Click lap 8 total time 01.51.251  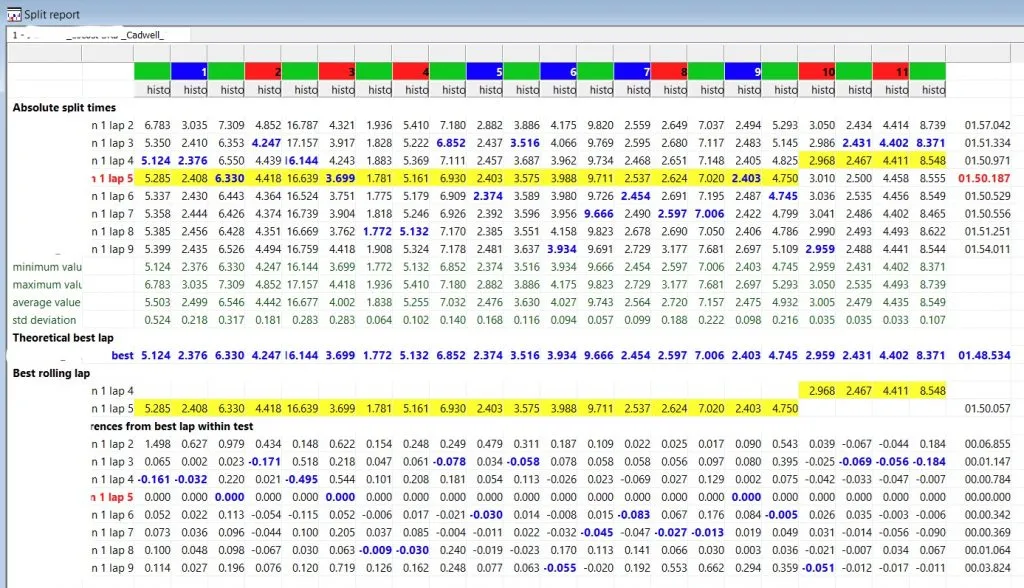(x=987, y=231)
